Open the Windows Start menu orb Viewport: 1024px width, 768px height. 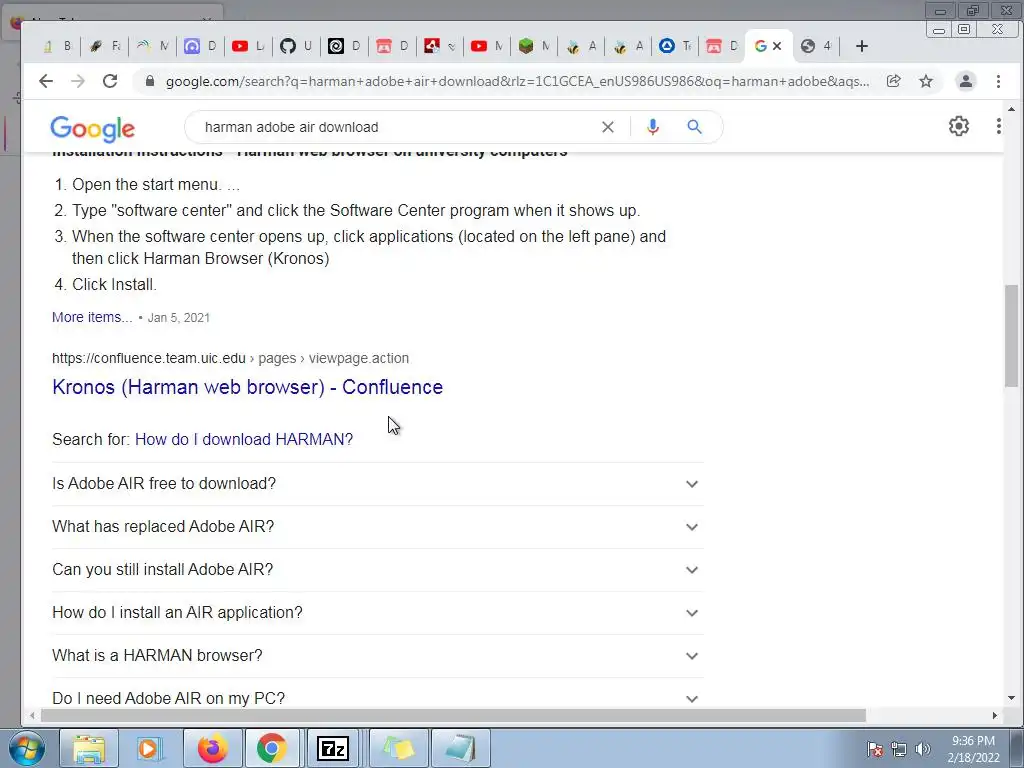[x=27, y=748]
